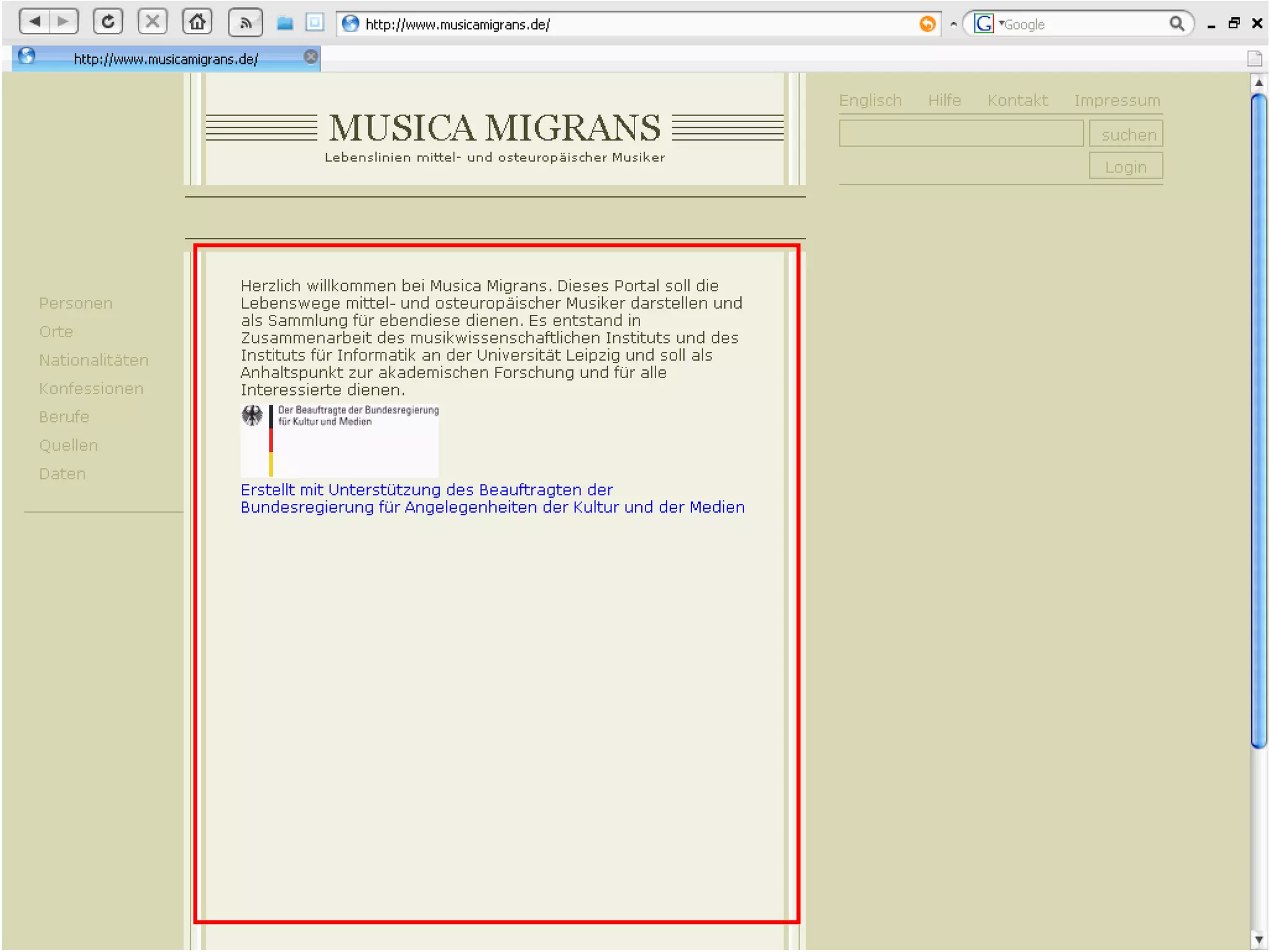Open the Personen menu item
Screen dimensions: 1270x952
[76, 303]
